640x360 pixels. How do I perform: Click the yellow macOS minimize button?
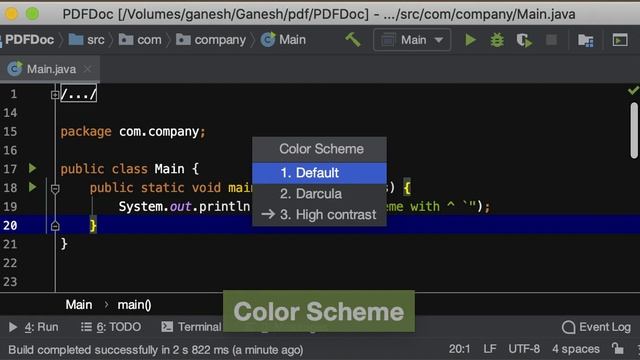(11, 13)
